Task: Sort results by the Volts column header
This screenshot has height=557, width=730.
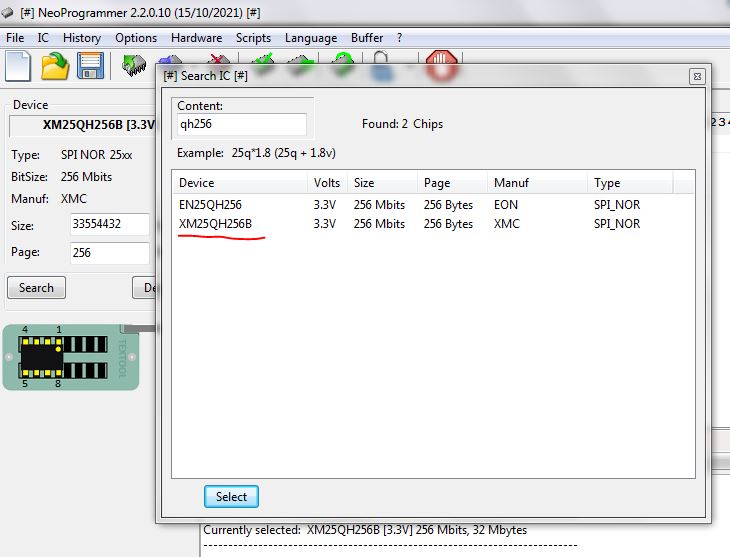Action: click(x=327, y=183)
